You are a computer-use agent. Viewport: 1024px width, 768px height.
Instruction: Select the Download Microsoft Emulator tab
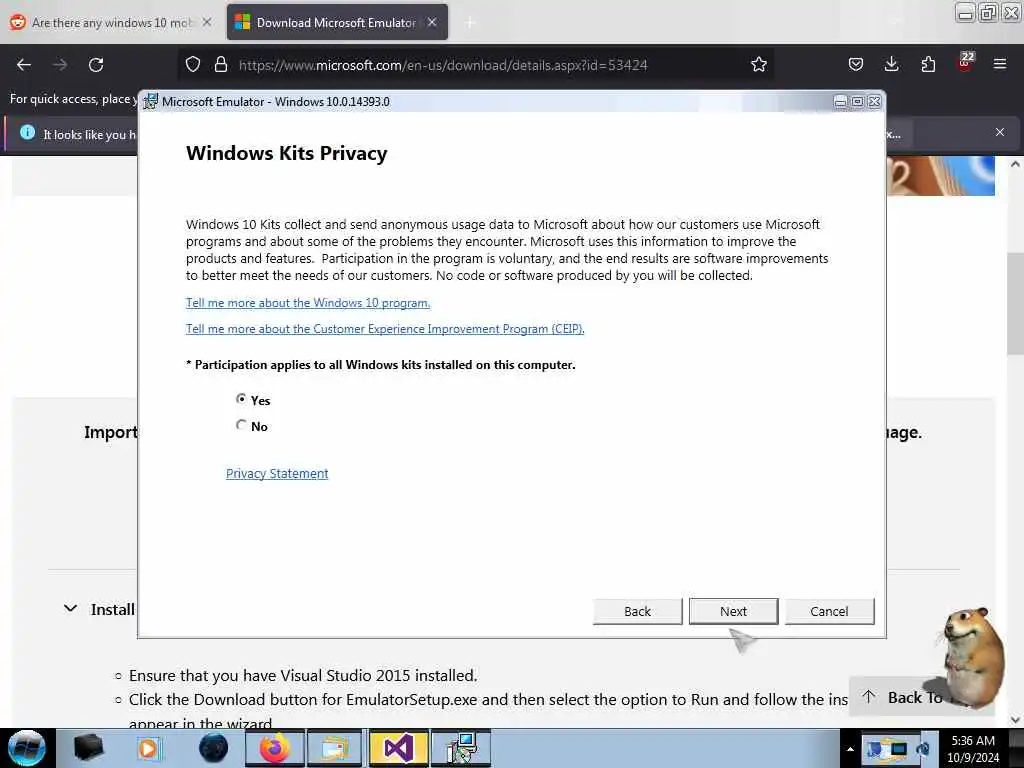click(336, 22)
